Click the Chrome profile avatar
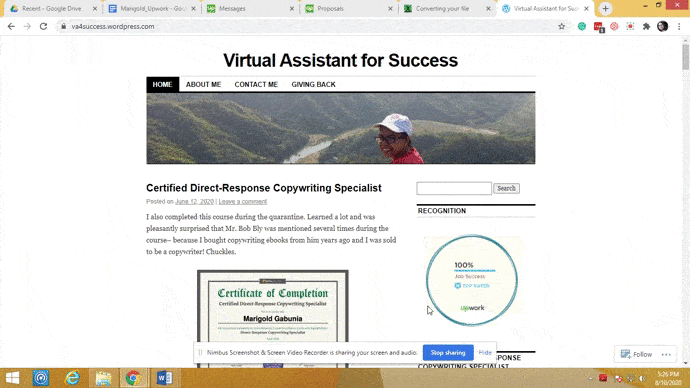The image size is (690, 388). point(662,26)
